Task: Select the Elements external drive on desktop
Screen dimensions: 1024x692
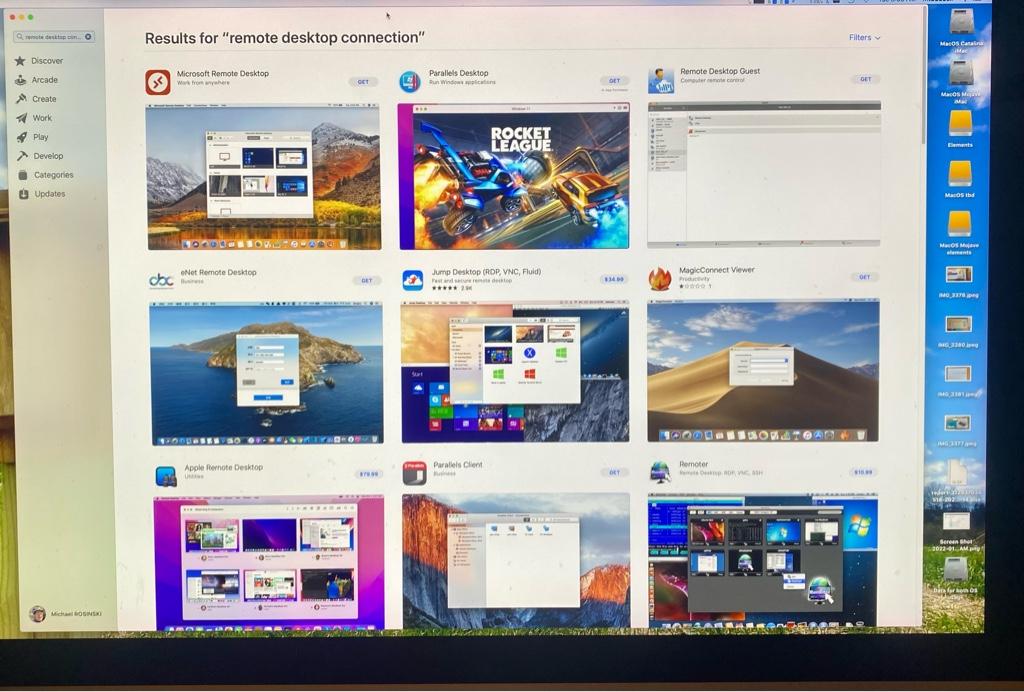Action: point(960,129)
